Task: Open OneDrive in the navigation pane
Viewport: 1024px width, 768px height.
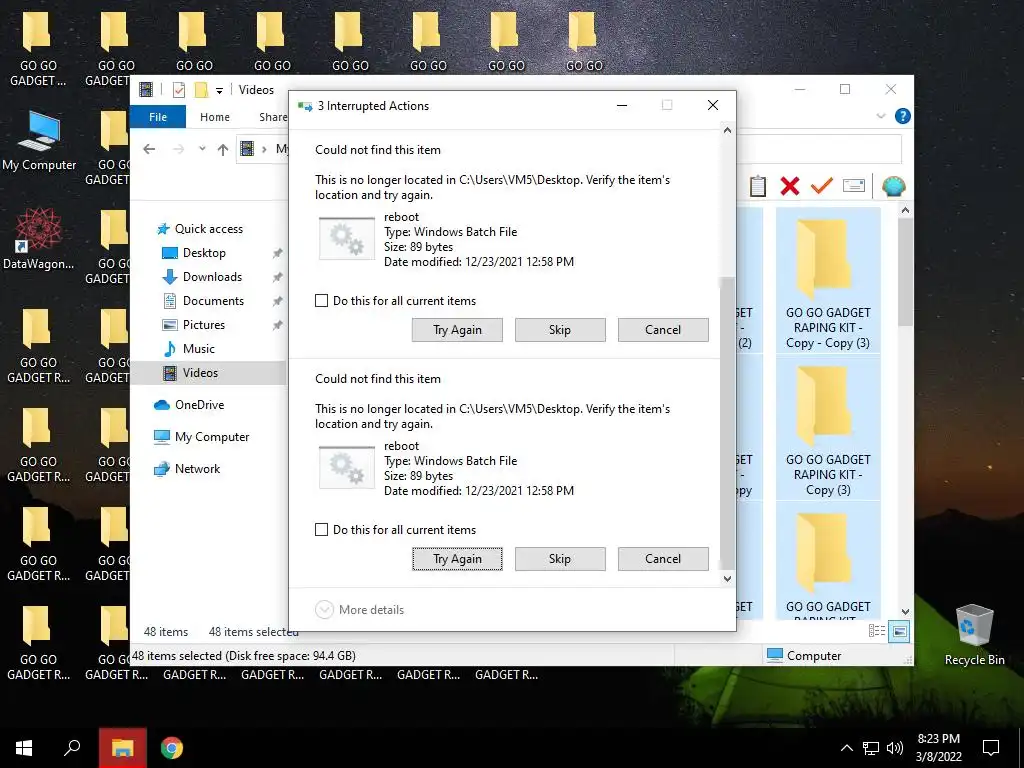Action: [x=189, y=405]
